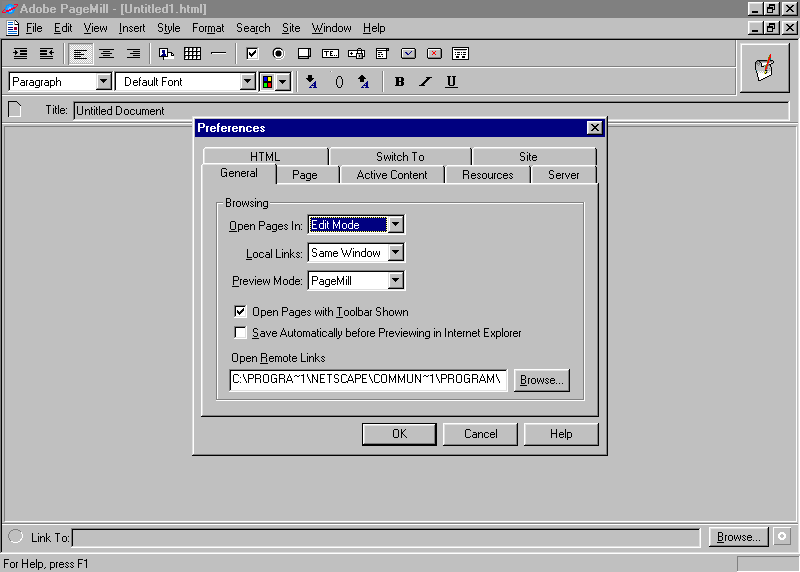The image size is (800, 572).
Task: Insert a popup list form element
Action: pos(383,54)
